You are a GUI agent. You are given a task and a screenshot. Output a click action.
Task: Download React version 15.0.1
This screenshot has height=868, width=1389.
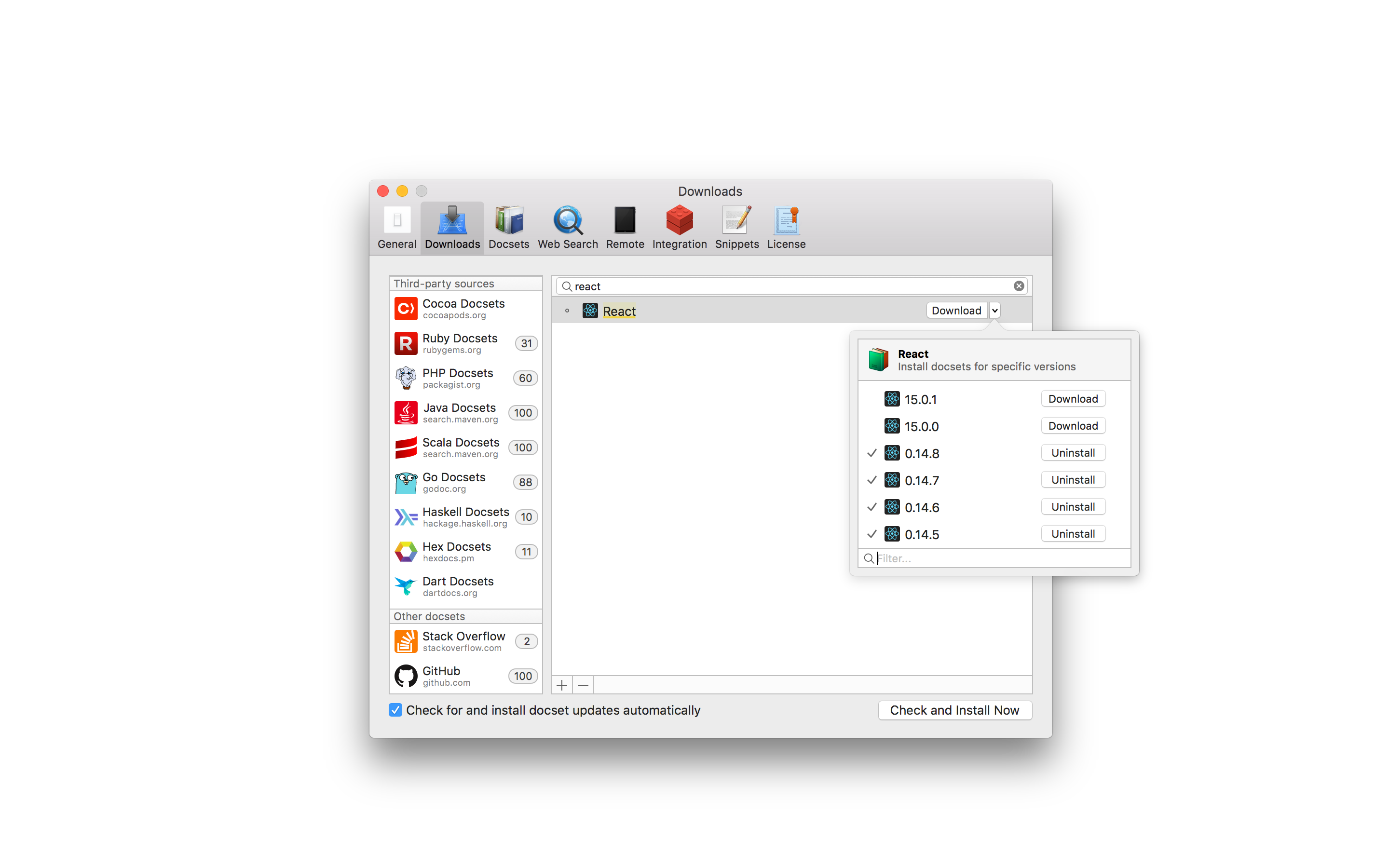pyautogui.click(x=1072, y=399)
